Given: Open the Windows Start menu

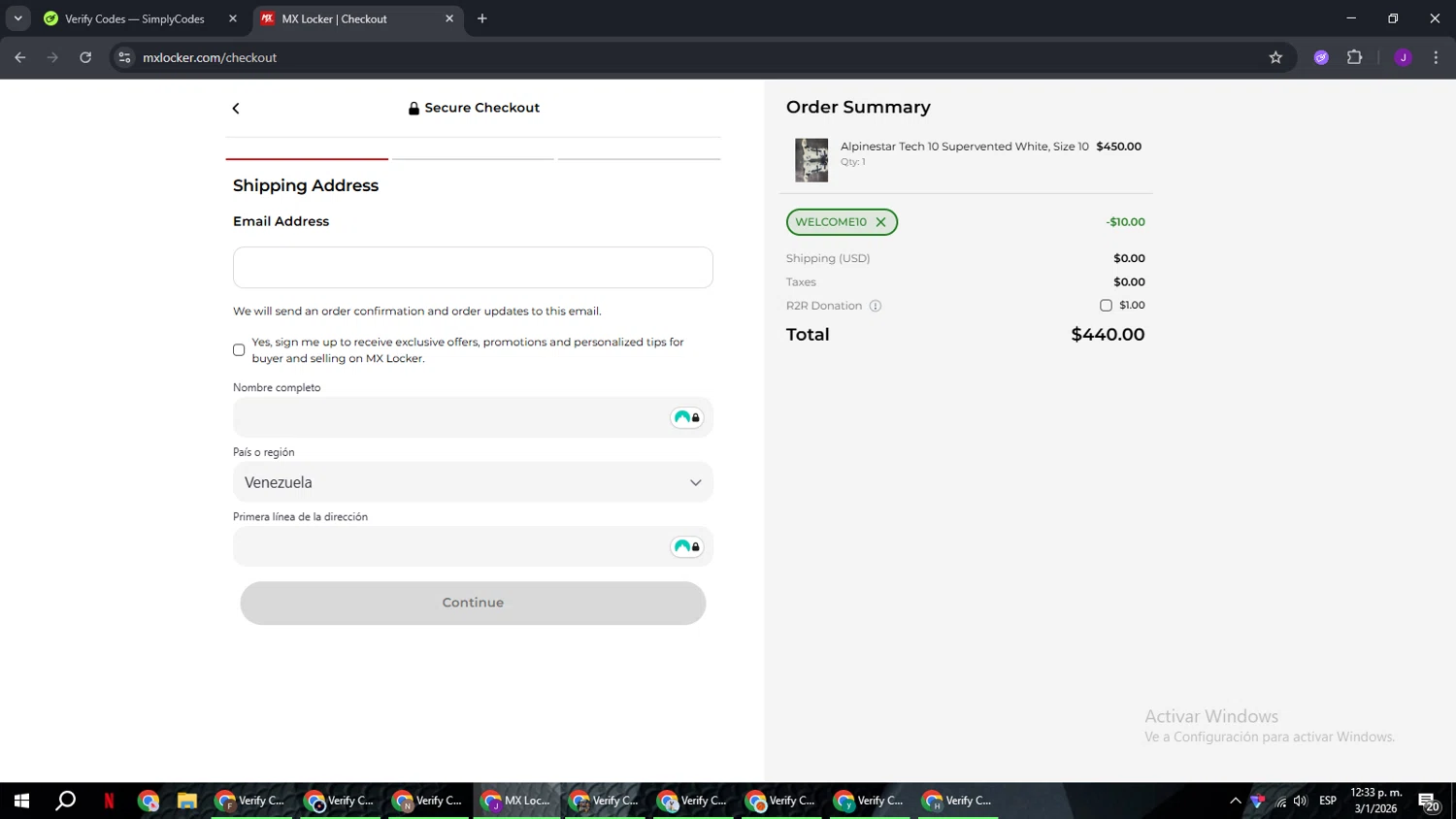Looking at the screenshot, I should click(21, 801).
